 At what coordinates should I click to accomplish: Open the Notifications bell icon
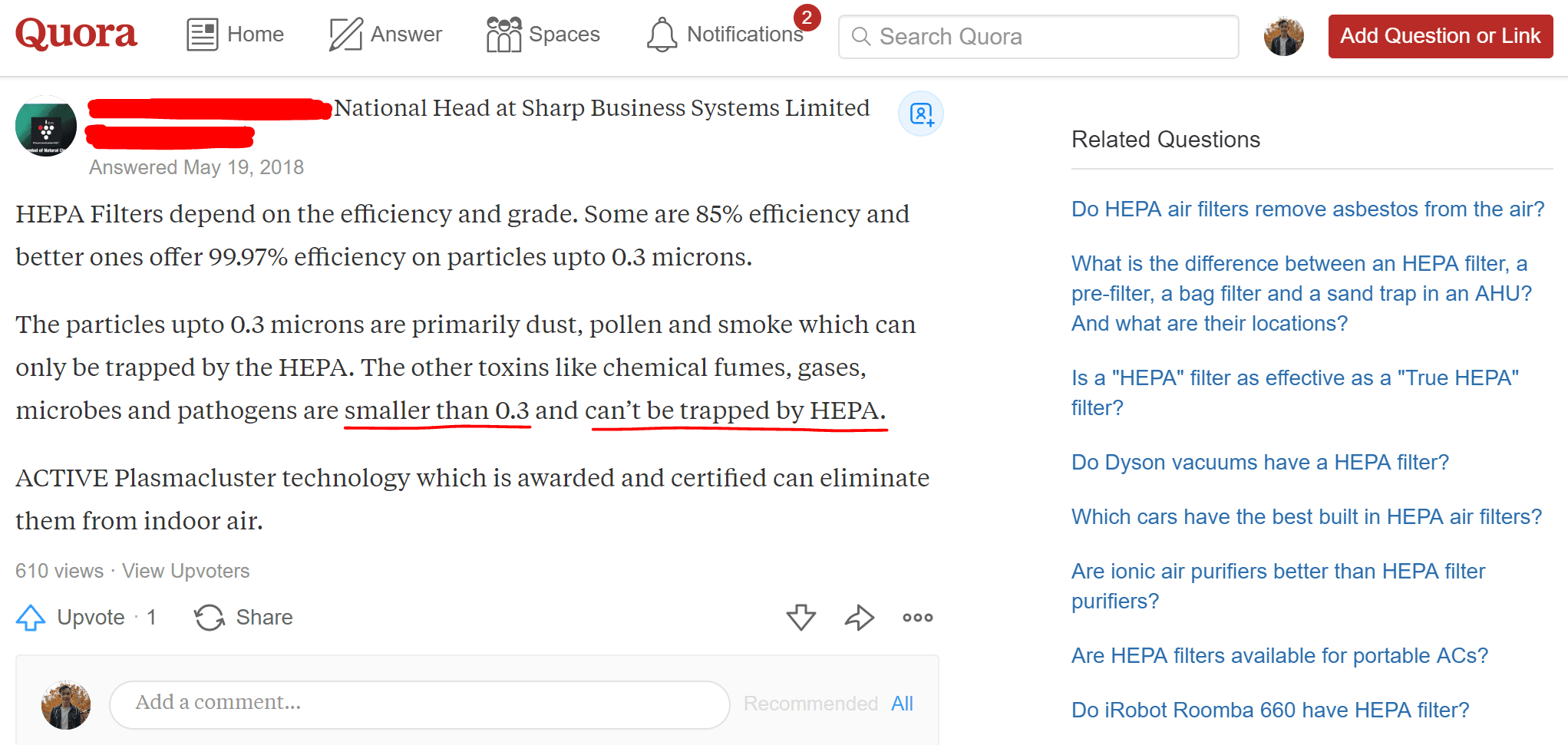(x=662, y=35)
